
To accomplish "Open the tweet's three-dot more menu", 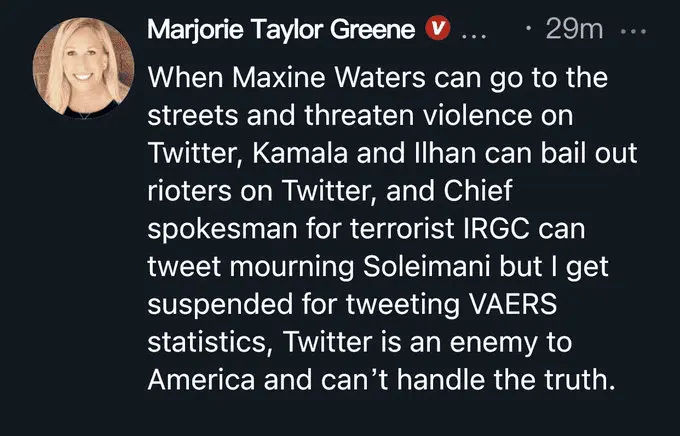I will pyautogui.click(x=635, y=30).
